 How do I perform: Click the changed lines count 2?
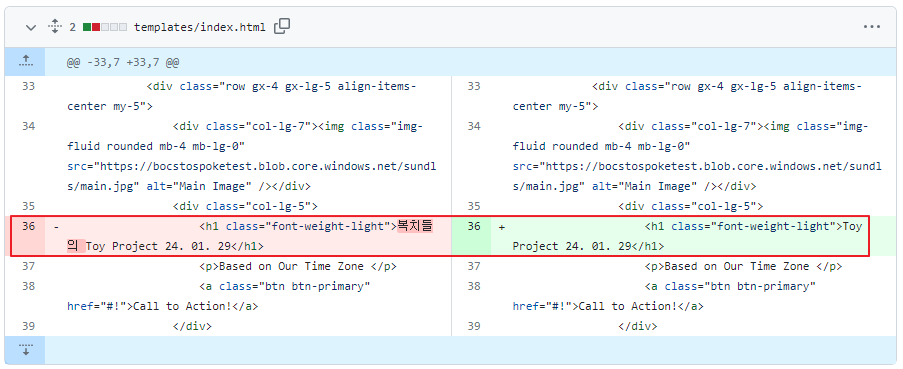click(x=73, y=27)
